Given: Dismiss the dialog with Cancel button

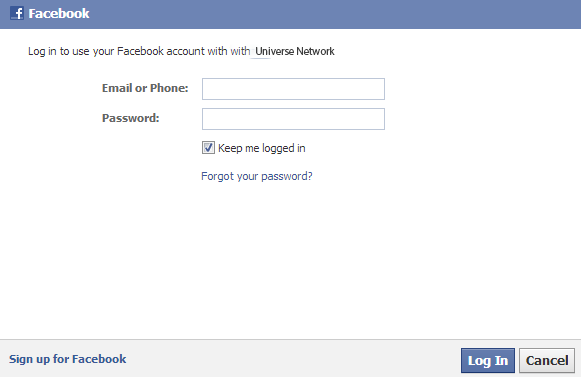Looking at the screenshot, I should click(x=547, y=360).
